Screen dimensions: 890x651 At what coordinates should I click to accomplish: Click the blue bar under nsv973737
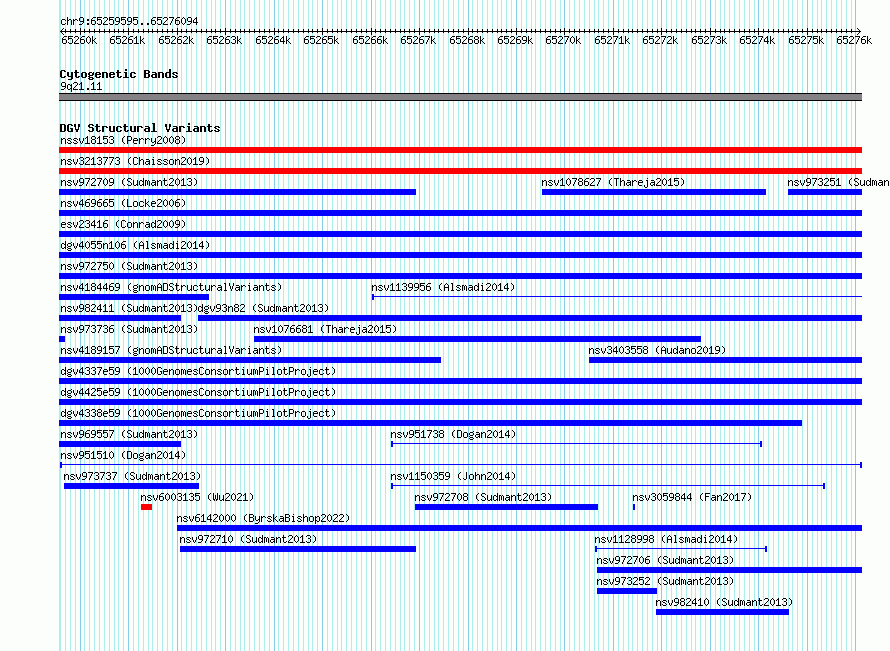coord(132,486)
